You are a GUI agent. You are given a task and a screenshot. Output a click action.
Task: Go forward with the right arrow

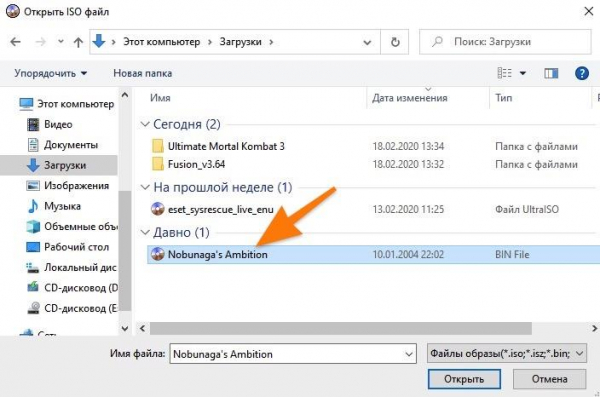(x=40, y=42)
